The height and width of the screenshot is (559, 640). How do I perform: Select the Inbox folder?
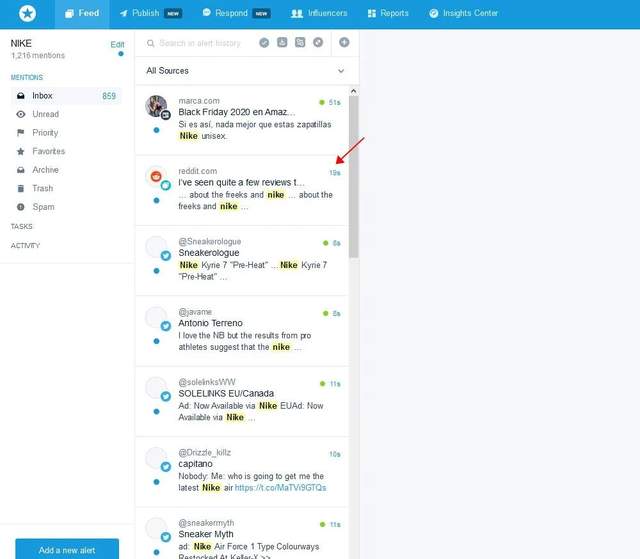66,96
